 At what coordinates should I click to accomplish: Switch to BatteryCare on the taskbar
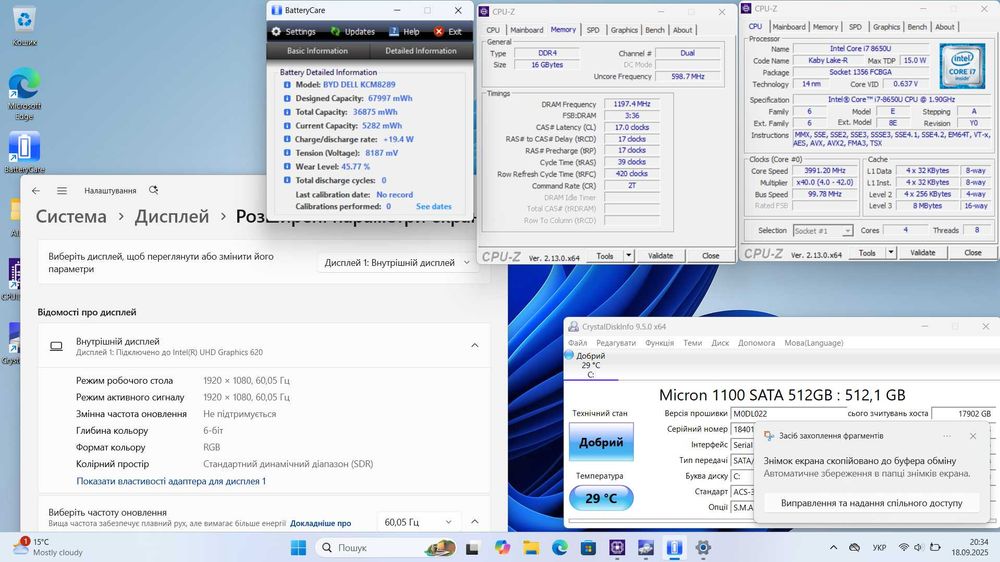click(x=674, y=547)
